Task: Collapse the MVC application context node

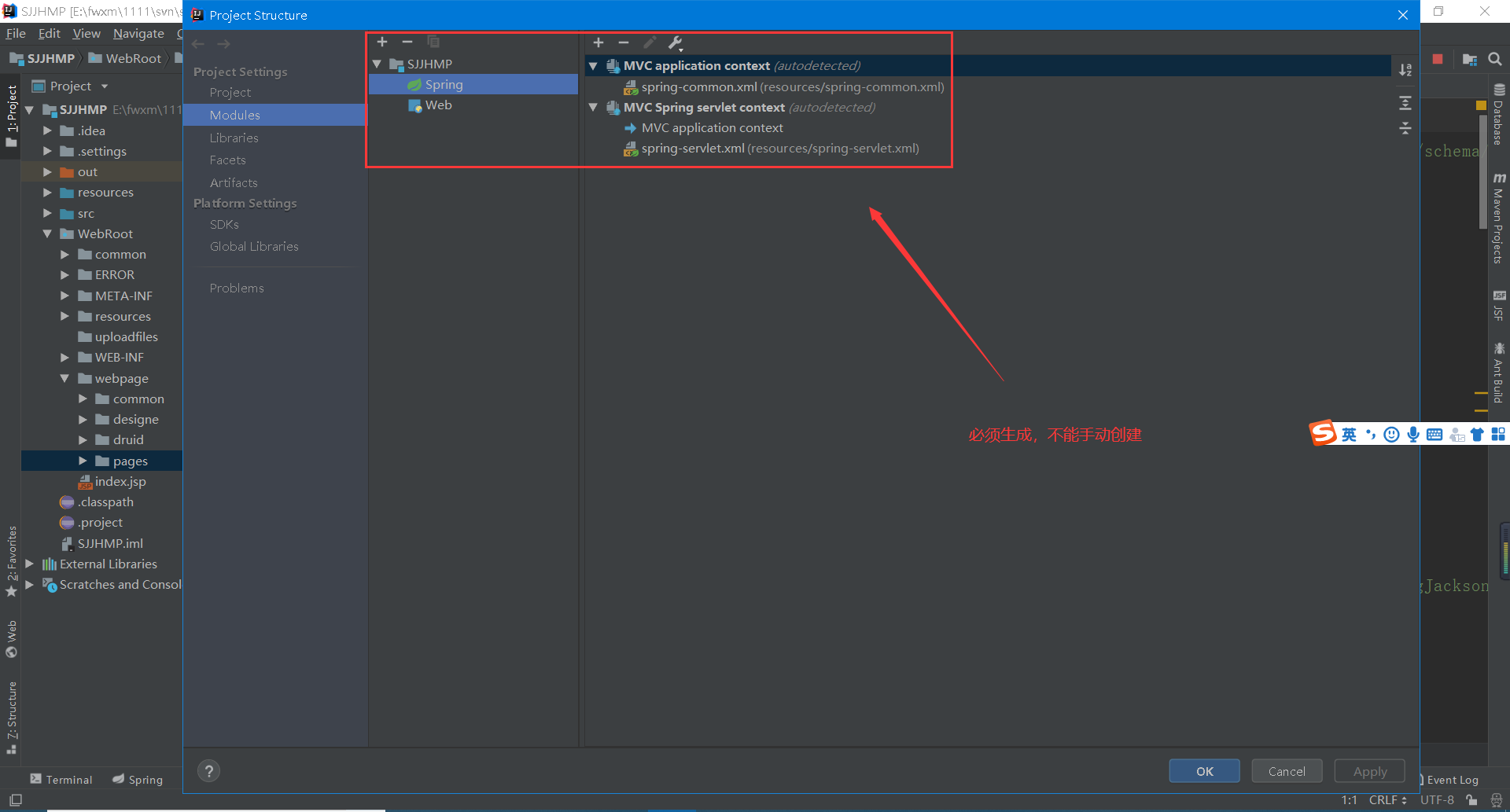Action: click(593, 65)
